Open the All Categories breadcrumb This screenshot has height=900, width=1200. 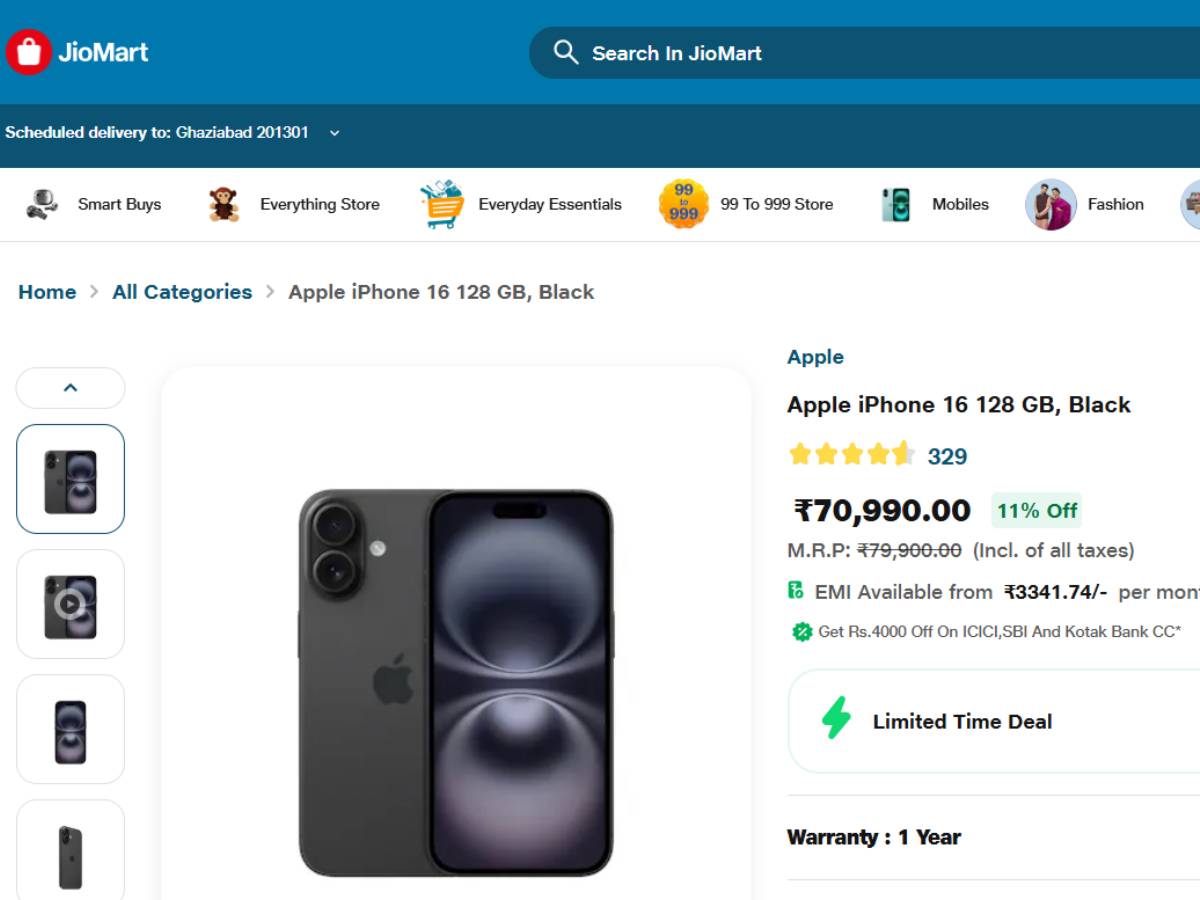click(182, 292)
